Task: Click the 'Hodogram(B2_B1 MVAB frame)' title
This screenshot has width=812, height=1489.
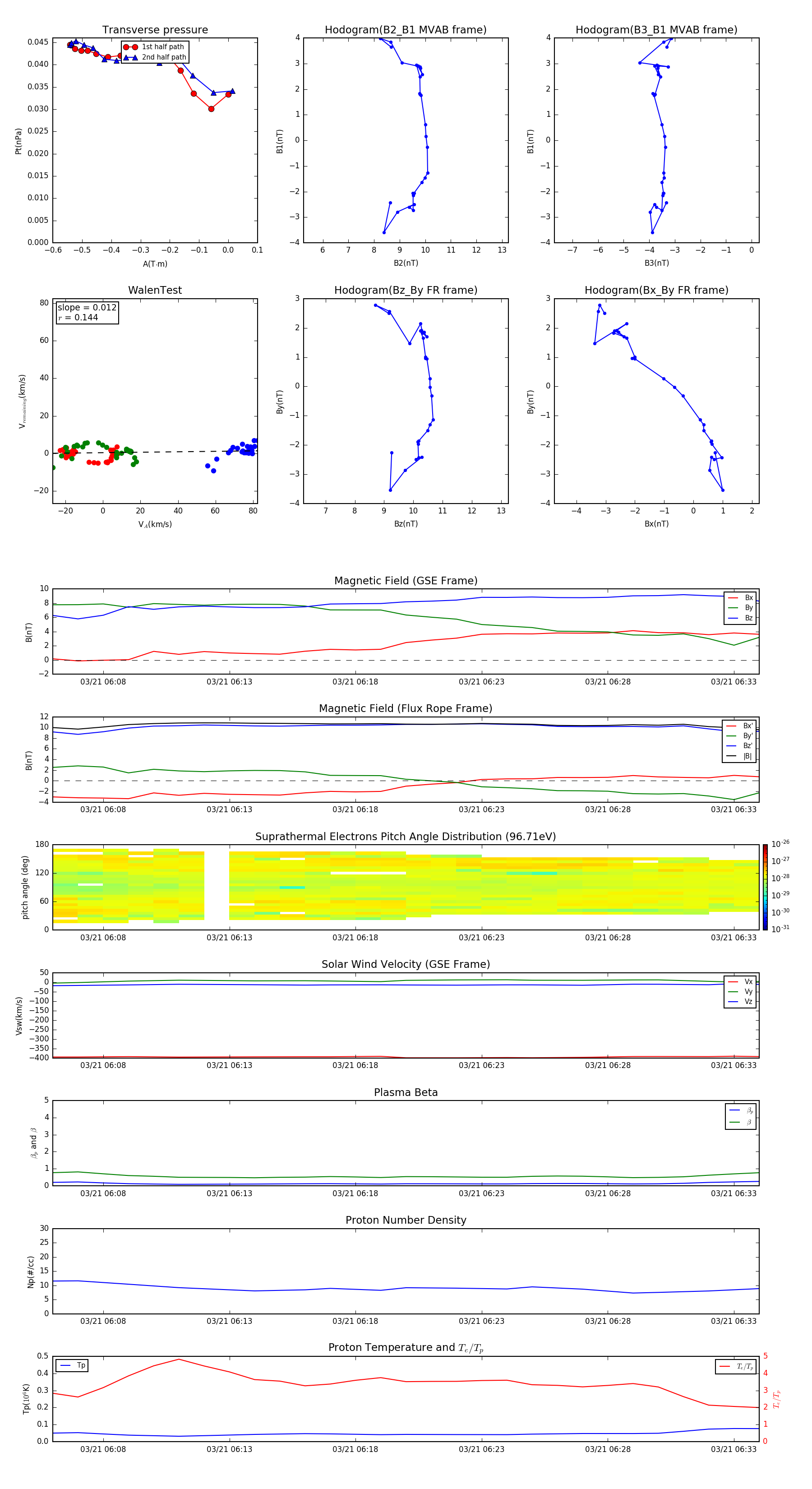Action: (406, 29)
